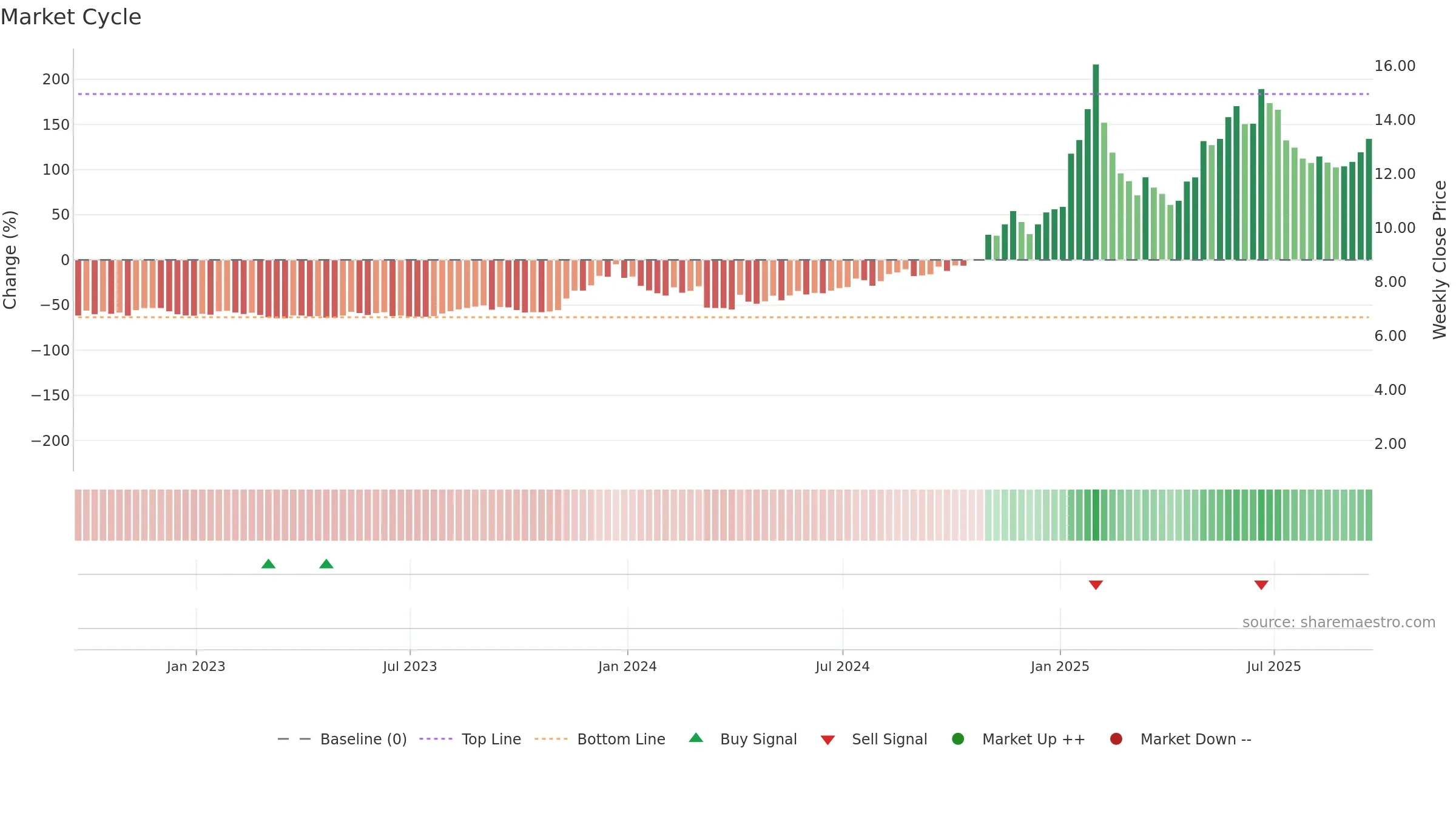Click the 2.00 price tick label
This screenshot has height=819, width=1456.
tap(1390, 444)
